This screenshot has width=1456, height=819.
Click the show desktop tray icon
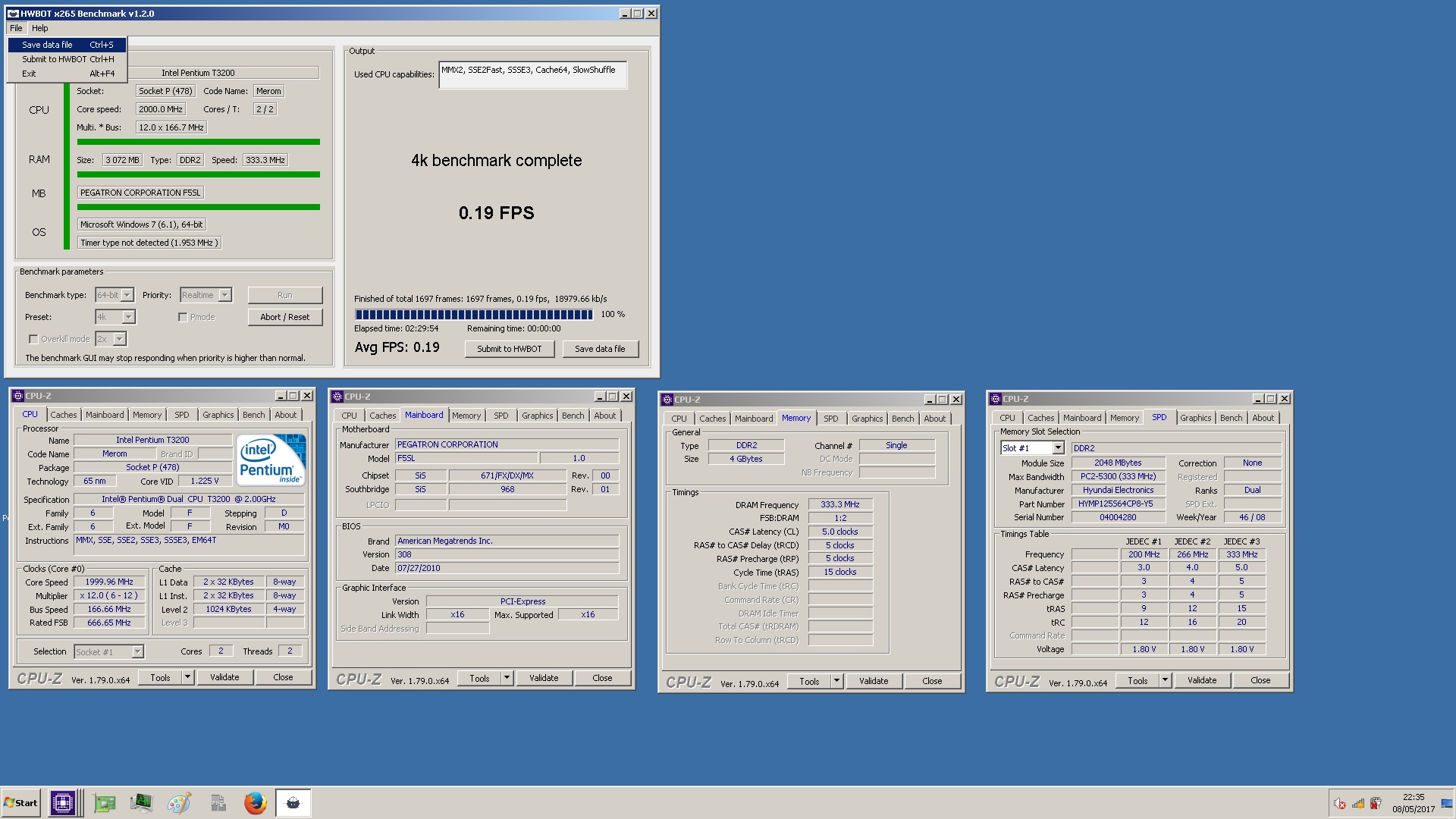point(1447,804)
